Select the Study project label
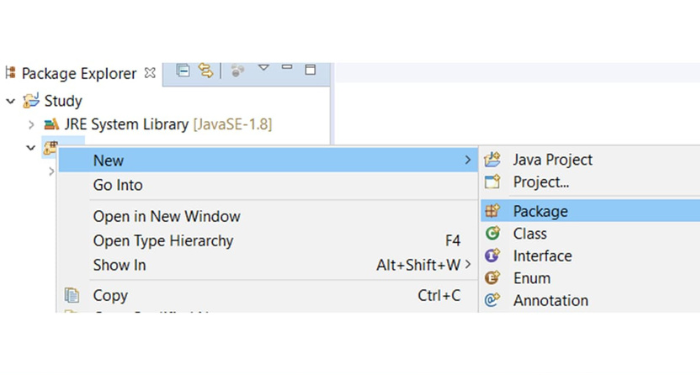Viewport: 700px width, 375px height. point(63,101)
